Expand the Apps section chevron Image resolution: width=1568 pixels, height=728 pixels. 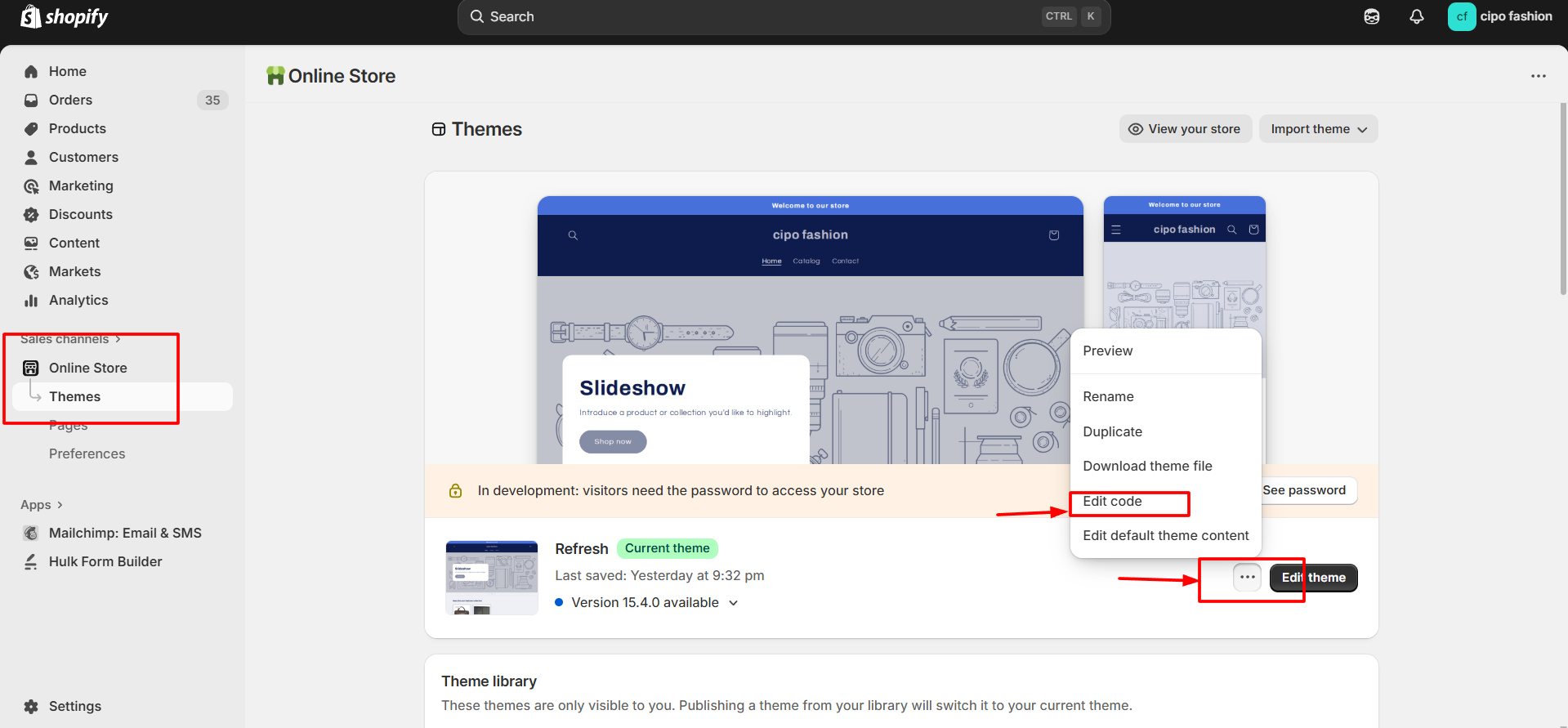pyautogui.click(x=60, y=505)
